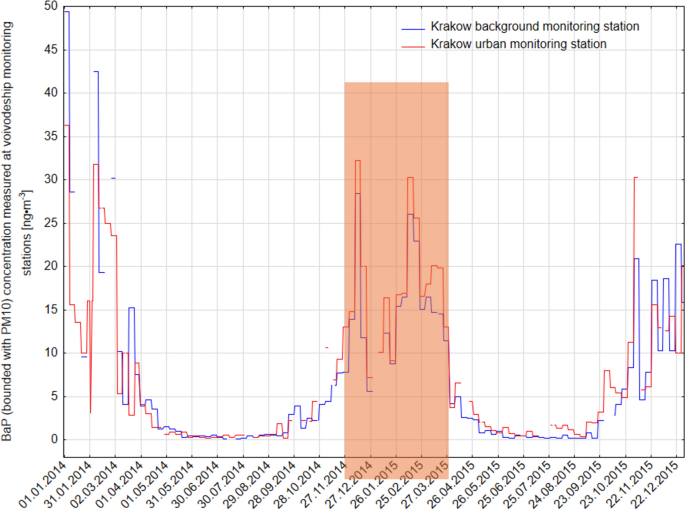Click the x-axis date 23.09.2015
The height and width of the screenshot is (510, 685).
(579, 485)
